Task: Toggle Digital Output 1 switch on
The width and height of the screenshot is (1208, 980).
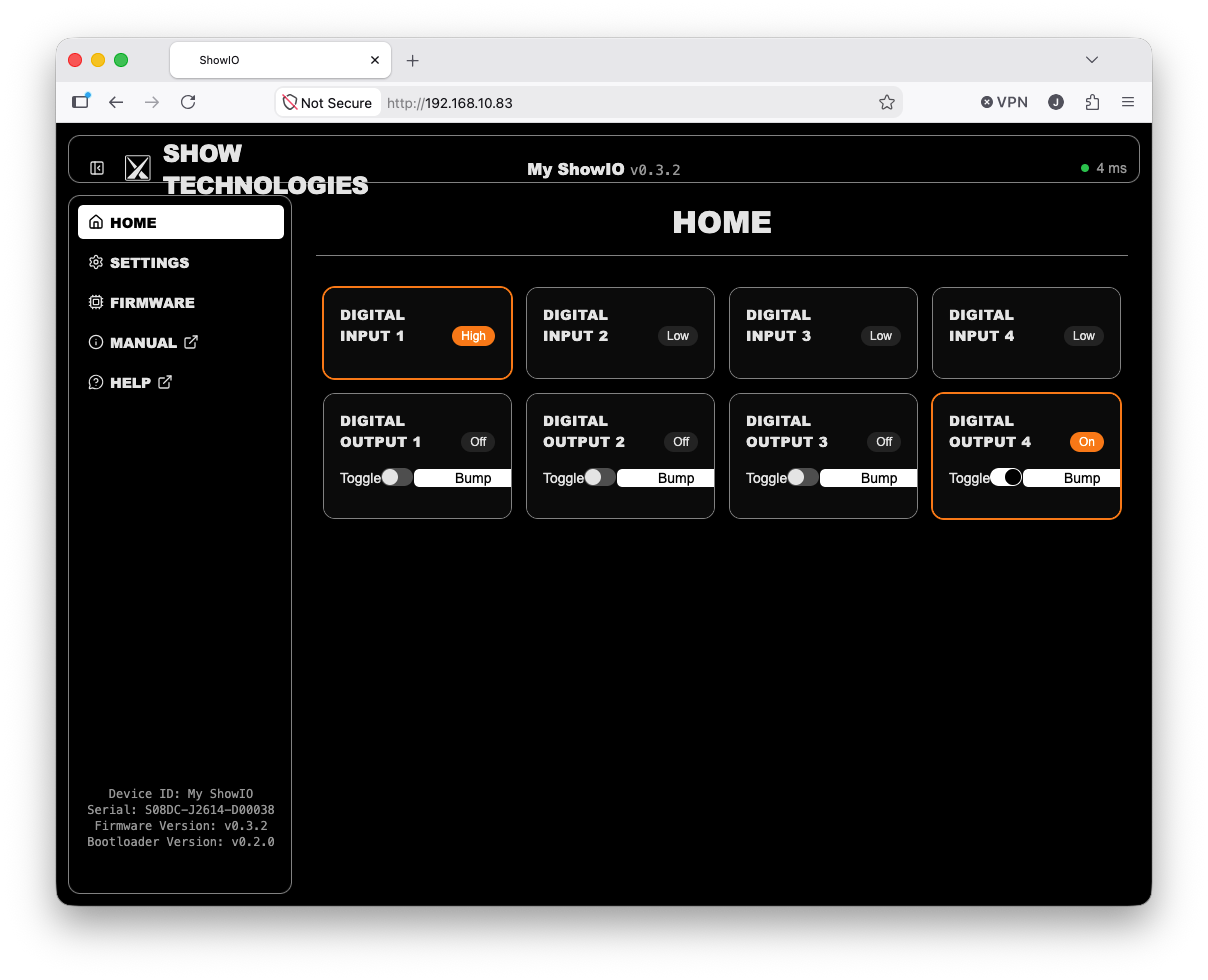Action: (x=397, y=478)
